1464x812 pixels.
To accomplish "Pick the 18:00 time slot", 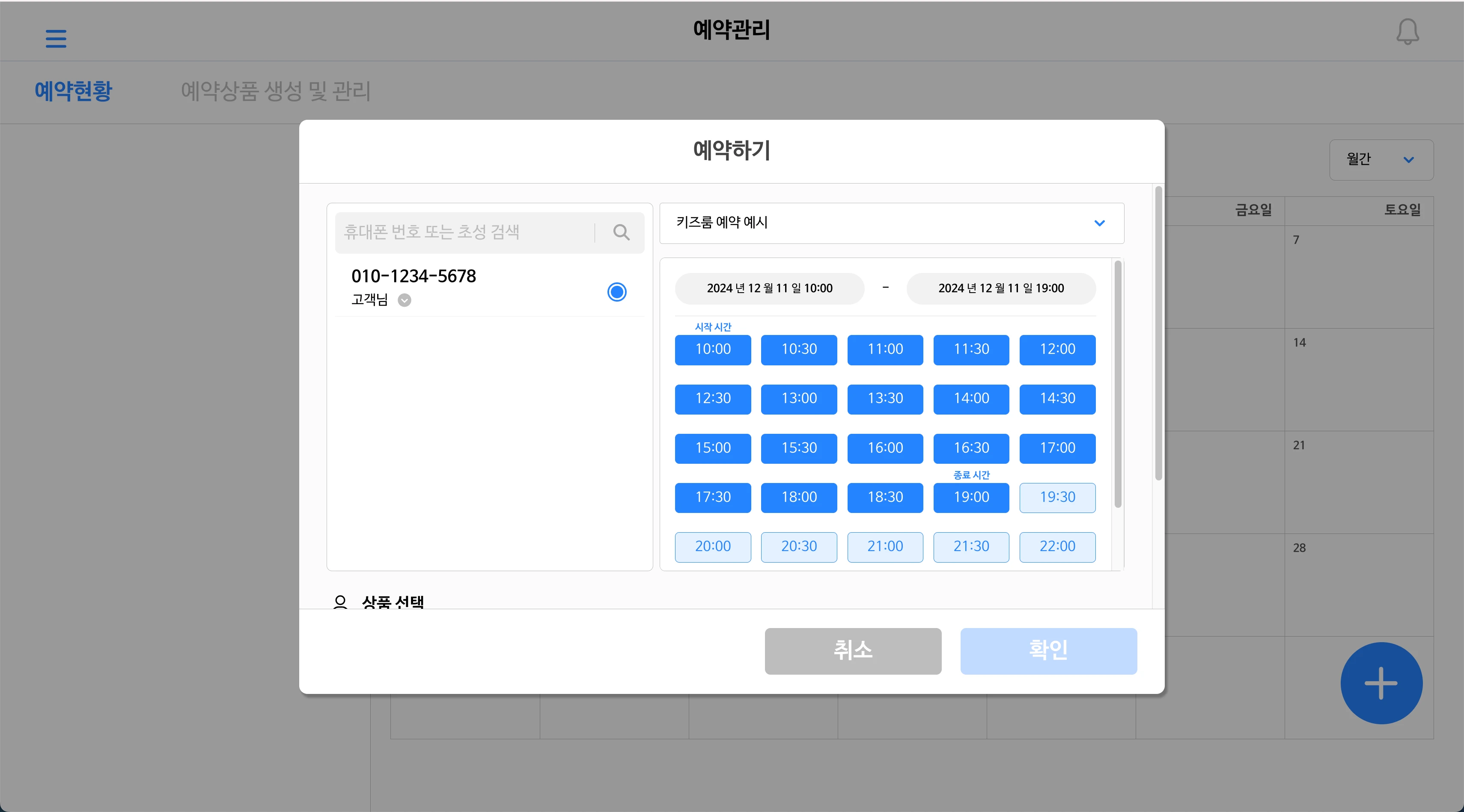I will pyautogui.click(x=798, y=498).
